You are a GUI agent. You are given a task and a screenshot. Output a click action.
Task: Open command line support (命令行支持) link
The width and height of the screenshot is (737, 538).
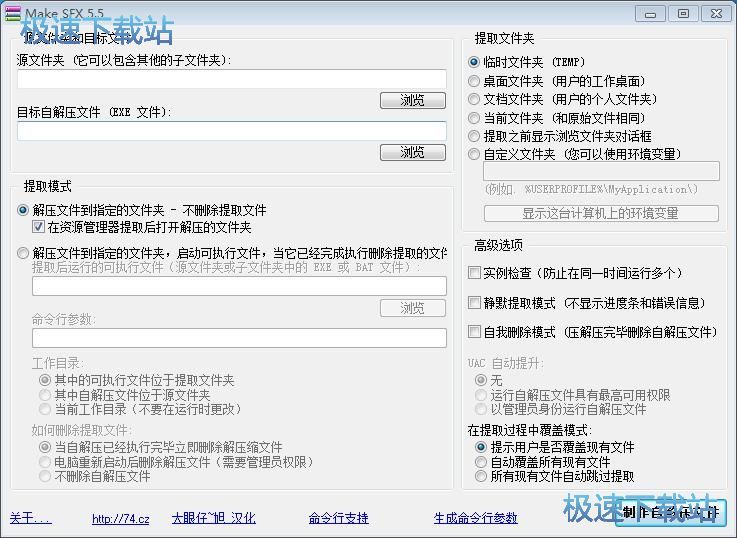(338, 518)
